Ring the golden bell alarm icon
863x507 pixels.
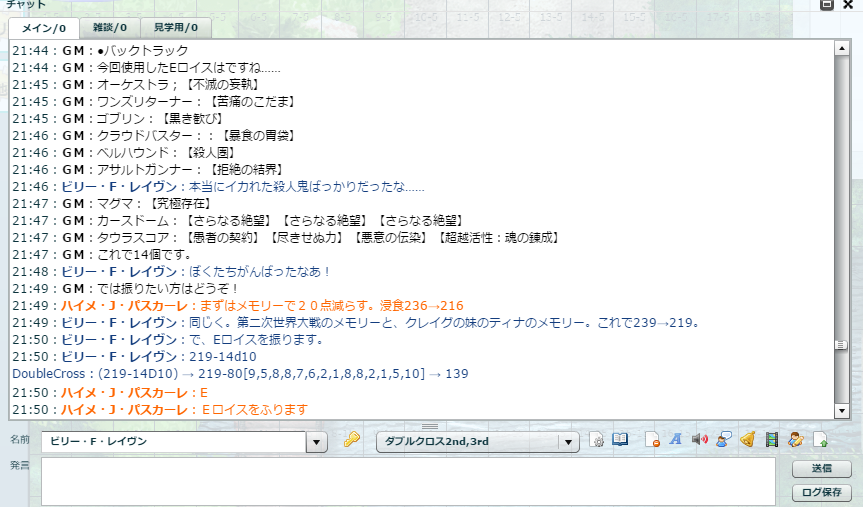tap(747, 440)
